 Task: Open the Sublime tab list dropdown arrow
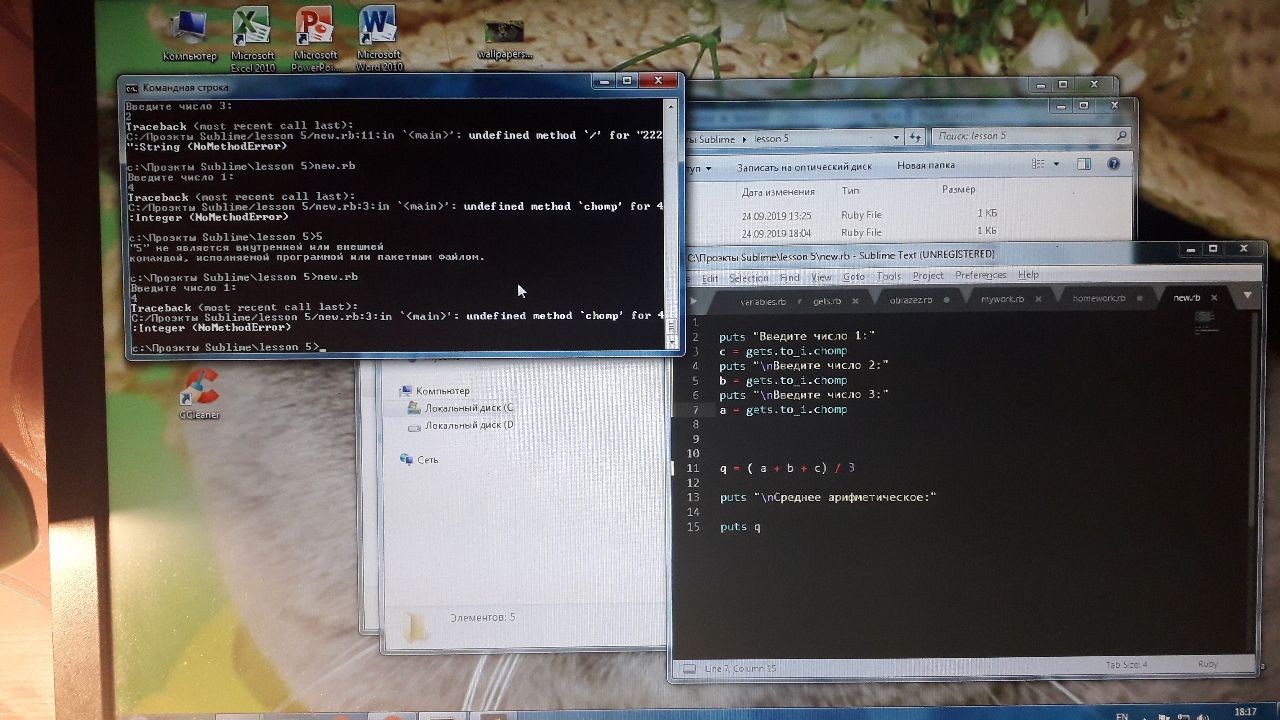pyautogui.click(x=1247, y=297)
